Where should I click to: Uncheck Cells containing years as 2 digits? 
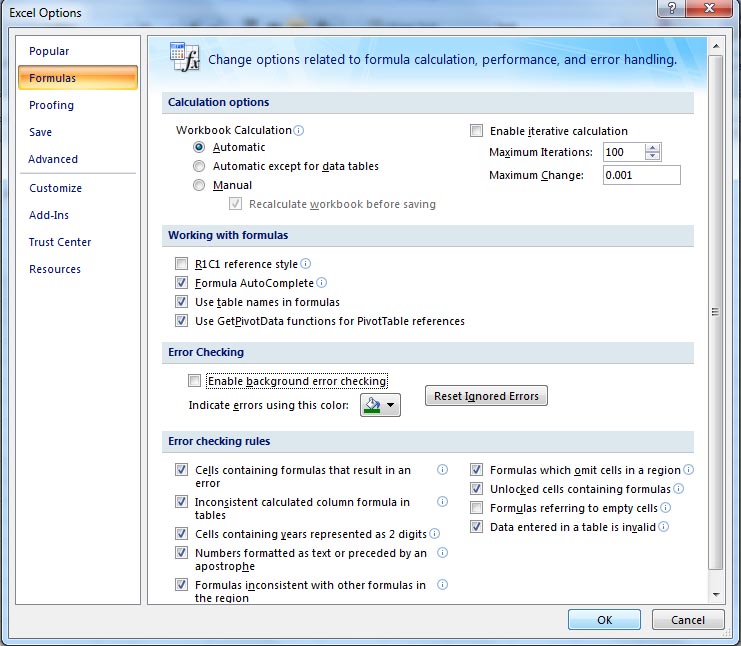point(181,534)
